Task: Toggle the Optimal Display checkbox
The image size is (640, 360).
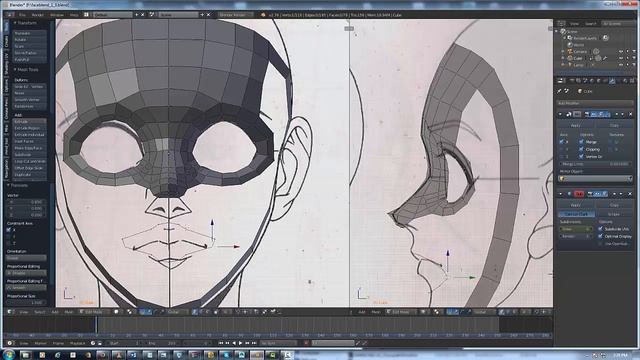Action: click(x=600, y=236)
